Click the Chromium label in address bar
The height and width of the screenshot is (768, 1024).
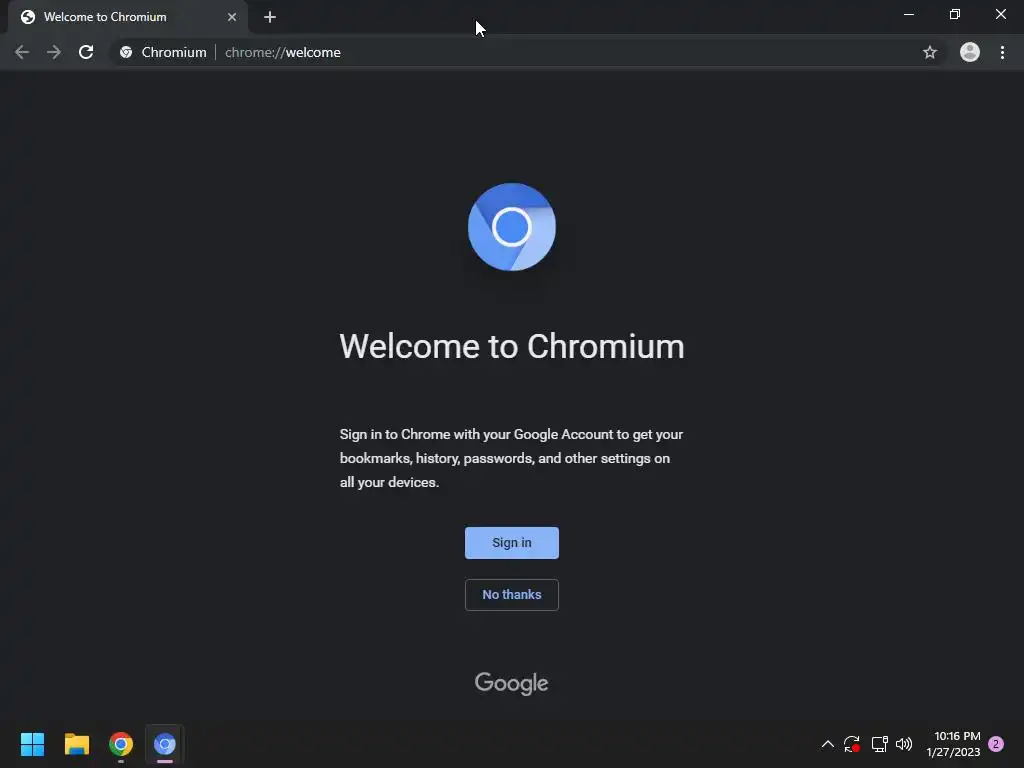click(174, 52)
